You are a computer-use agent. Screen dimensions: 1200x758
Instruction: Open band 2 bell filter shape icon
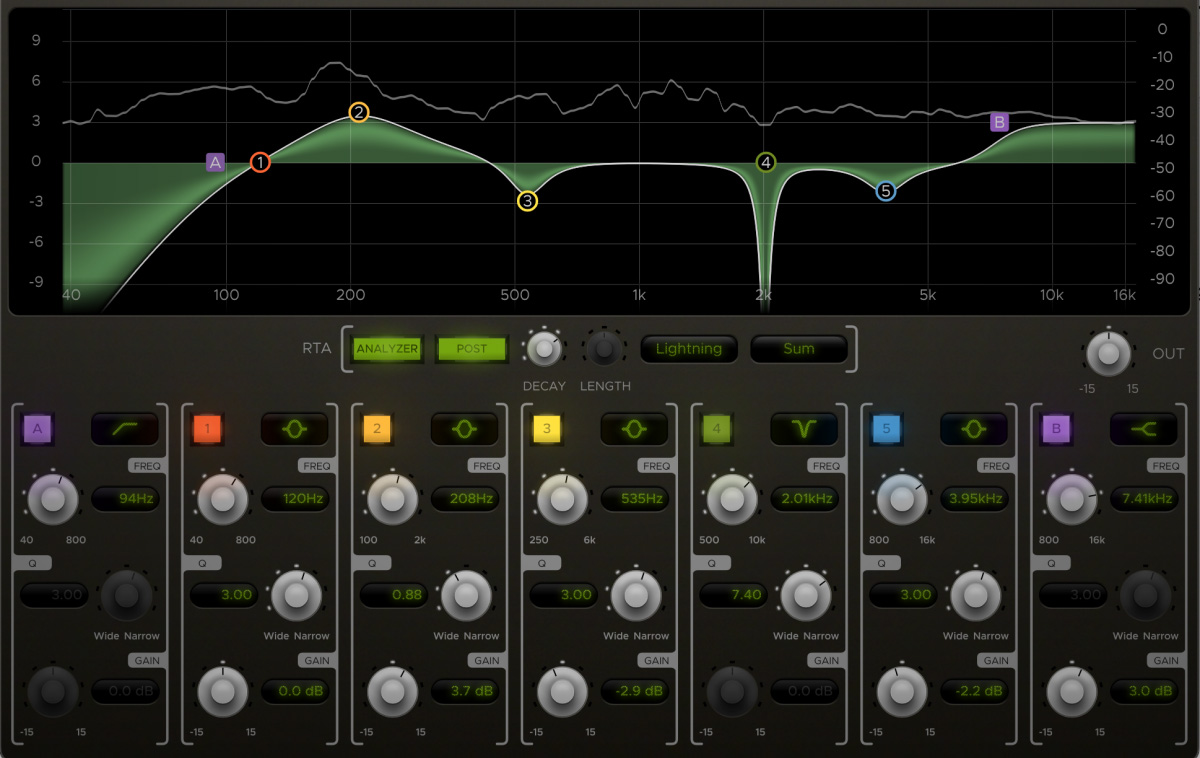click(x=465, y=430)
